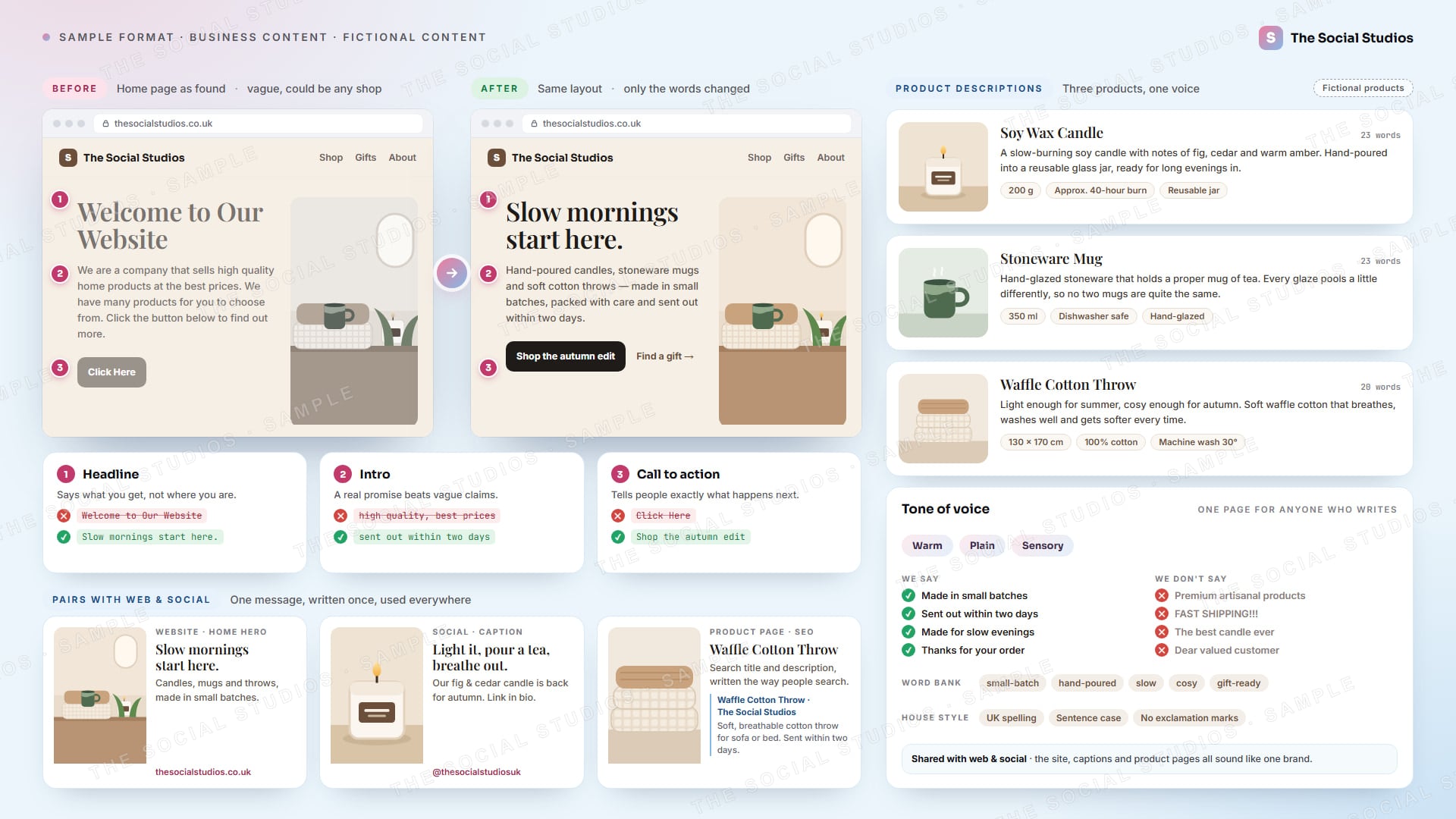Click the Product Page SEO throw image

(654, 695)
